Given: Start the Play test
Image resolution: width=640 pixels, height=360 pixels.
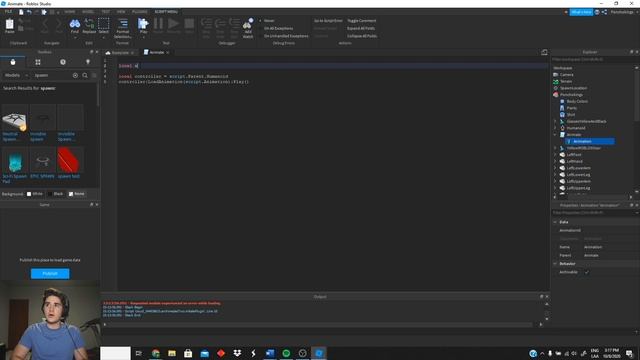Looking at the screenshot, I should pos(143,25).
